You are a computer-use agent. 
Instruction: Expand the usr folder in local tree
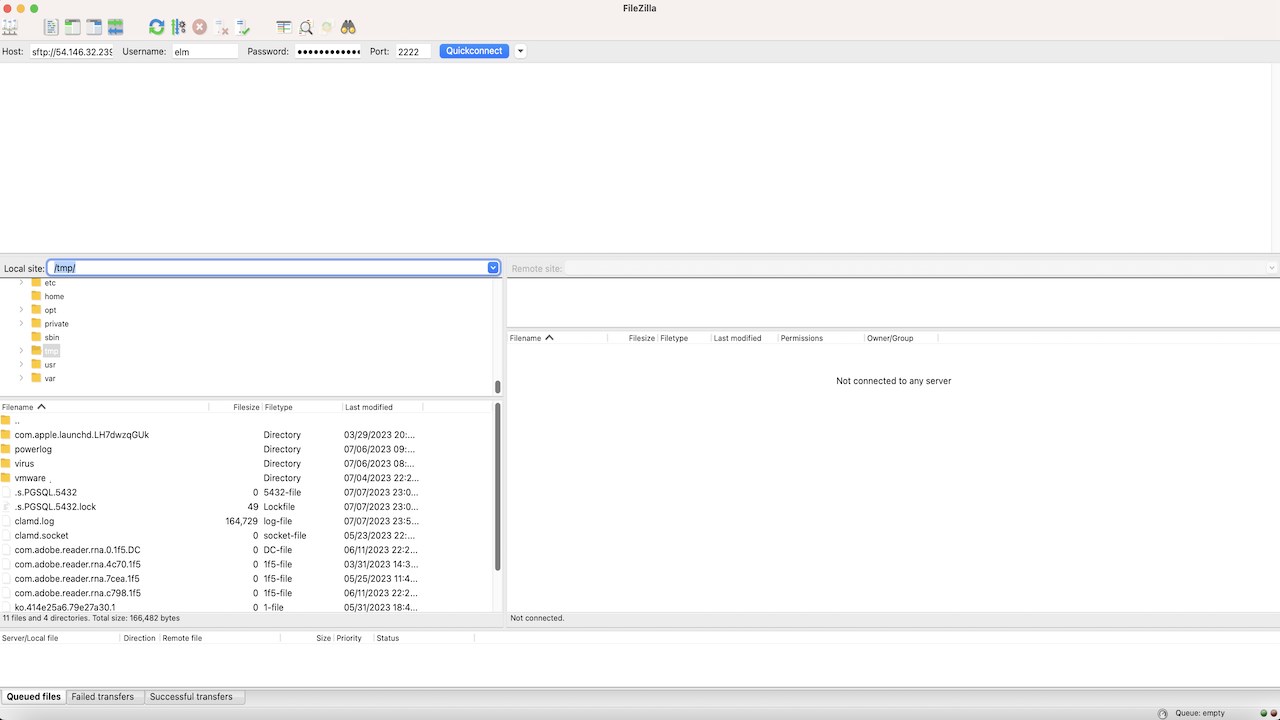pyautogui.click(x=21, y=365)
